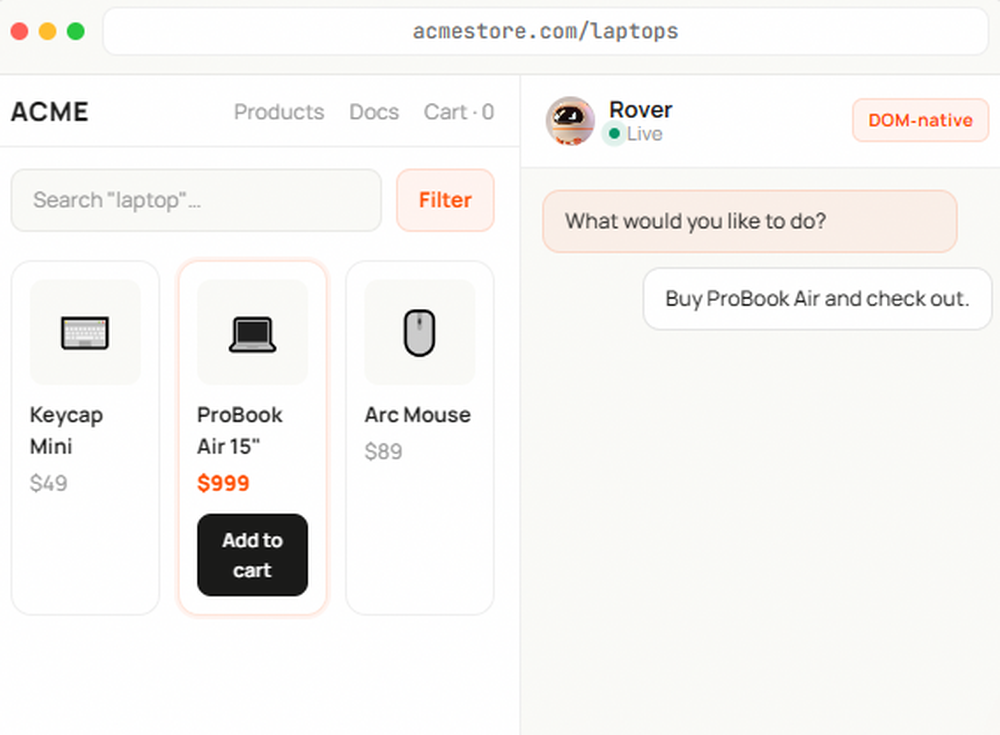Click the keyboard icon on Keycap Mini

[85, 332]
